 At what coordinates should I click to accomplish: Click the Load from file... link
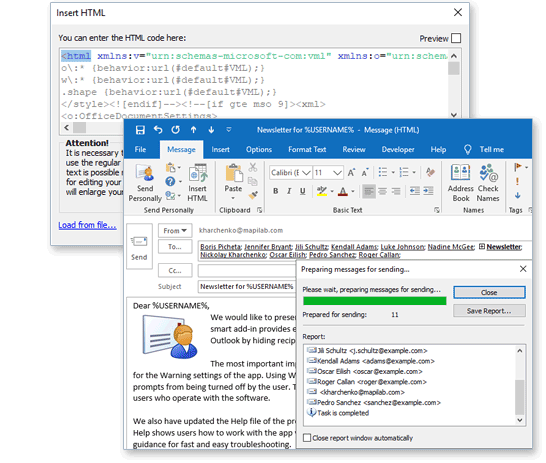(87, 225)
